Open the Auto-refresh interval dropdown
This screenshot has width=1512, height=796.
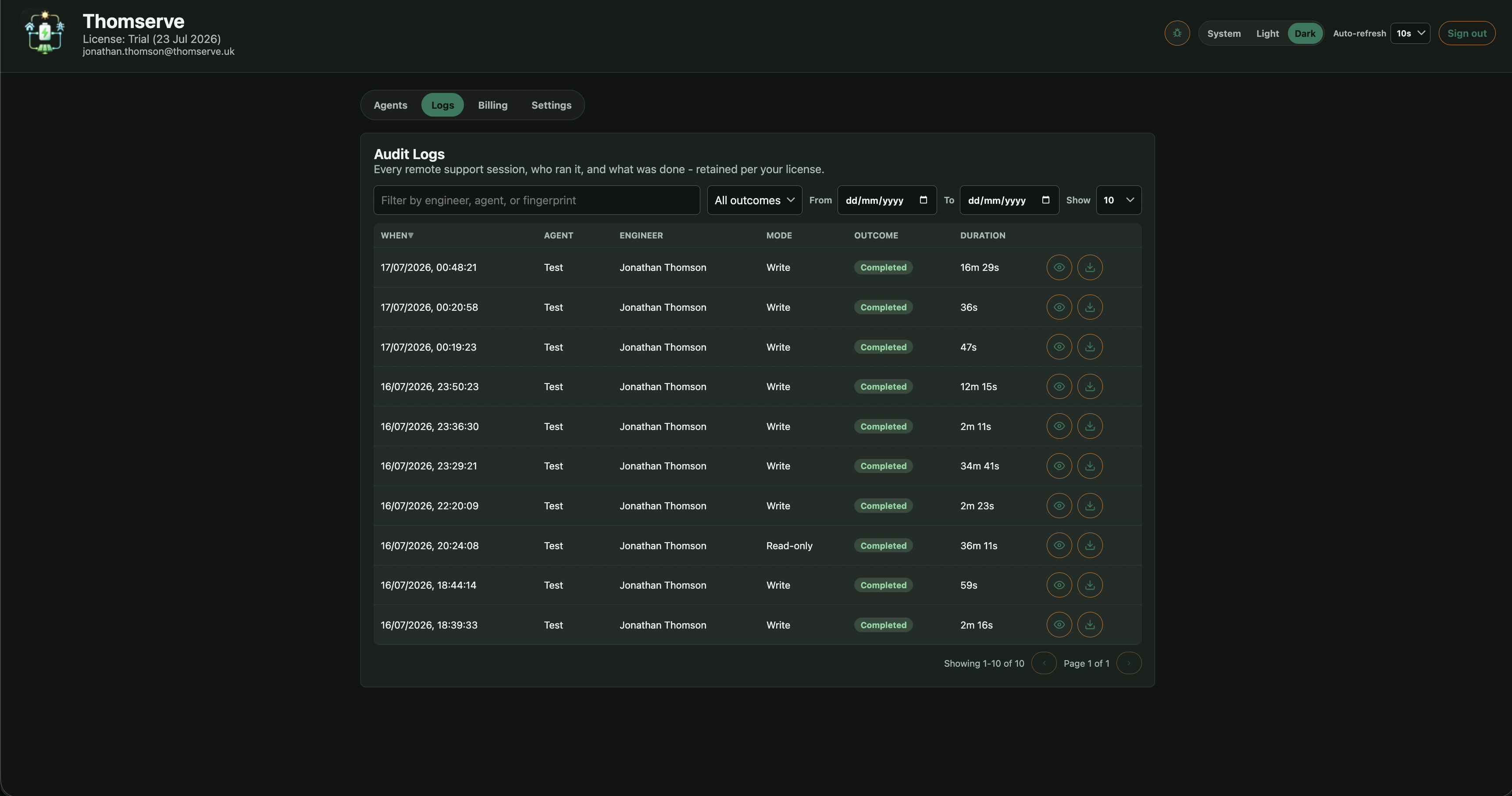[1410, 33]
